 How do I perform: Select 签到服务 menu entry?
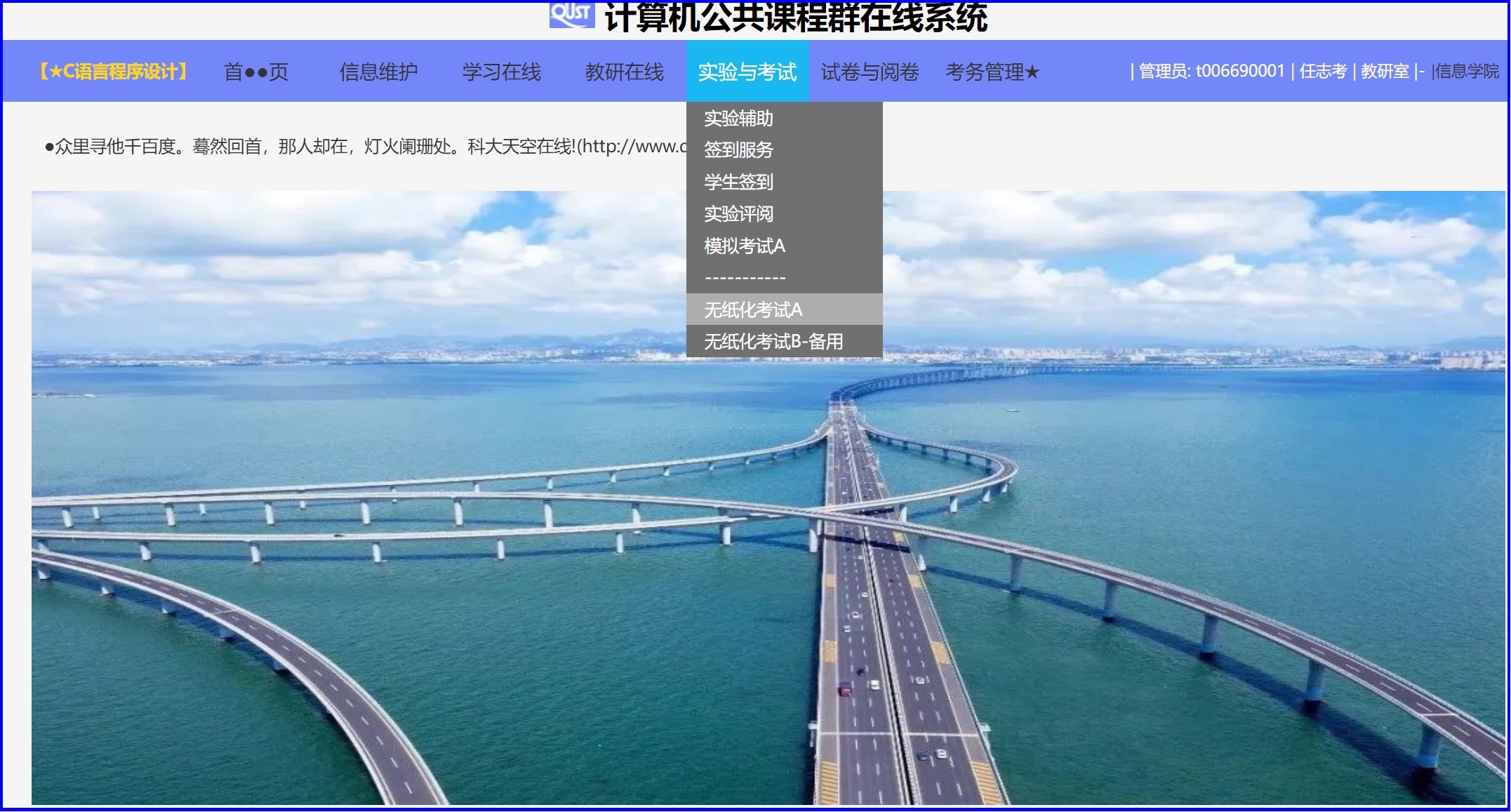[x=738, y=149]
